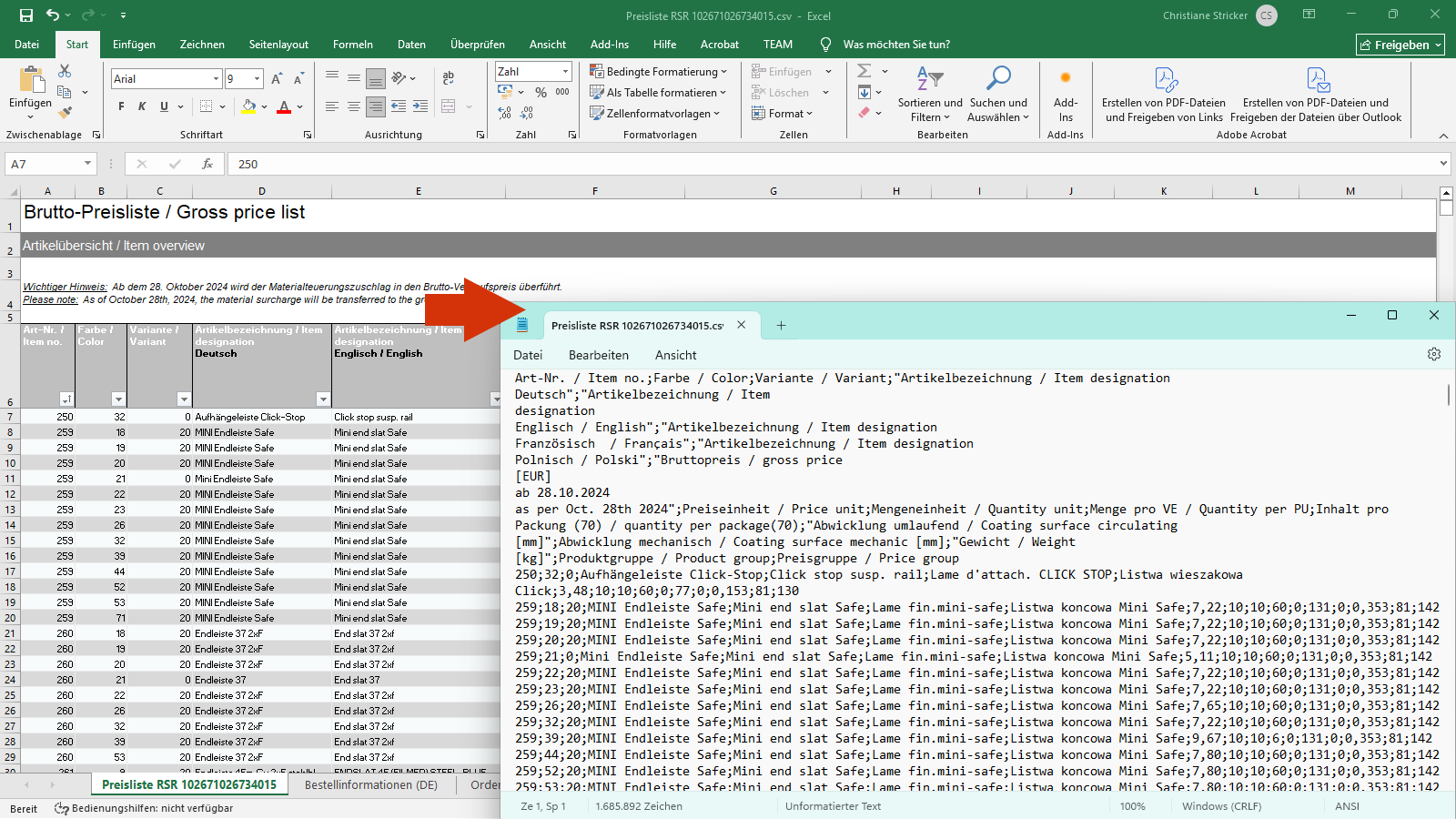Toggle bold formatting (F)
Viewport: 1456px width, 819px height.
click(121, 106)
